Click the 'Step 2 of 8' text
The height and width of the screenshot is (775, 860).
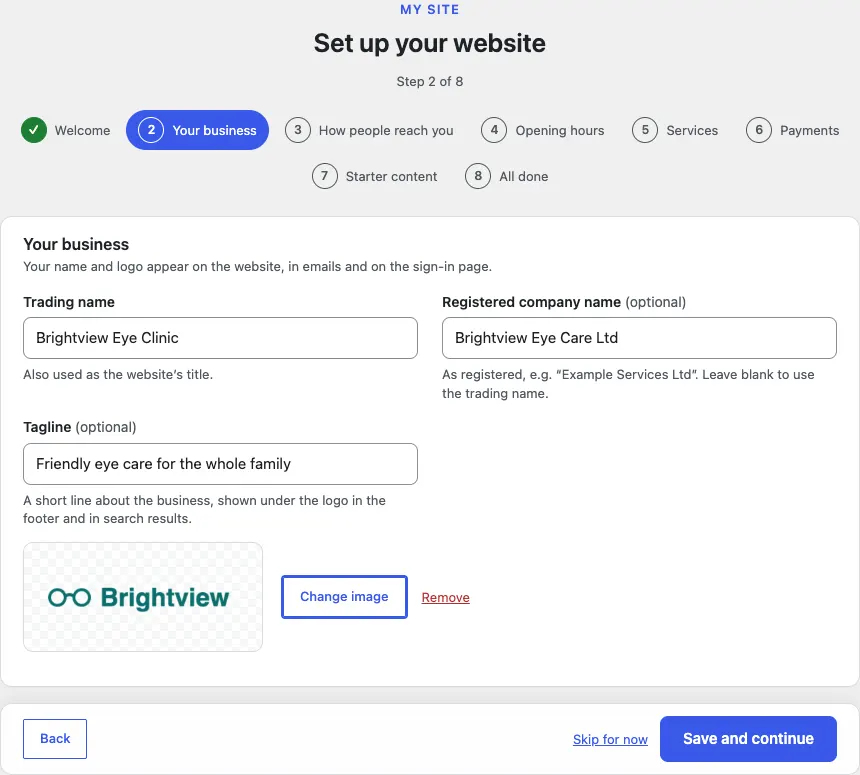[429, 81]
